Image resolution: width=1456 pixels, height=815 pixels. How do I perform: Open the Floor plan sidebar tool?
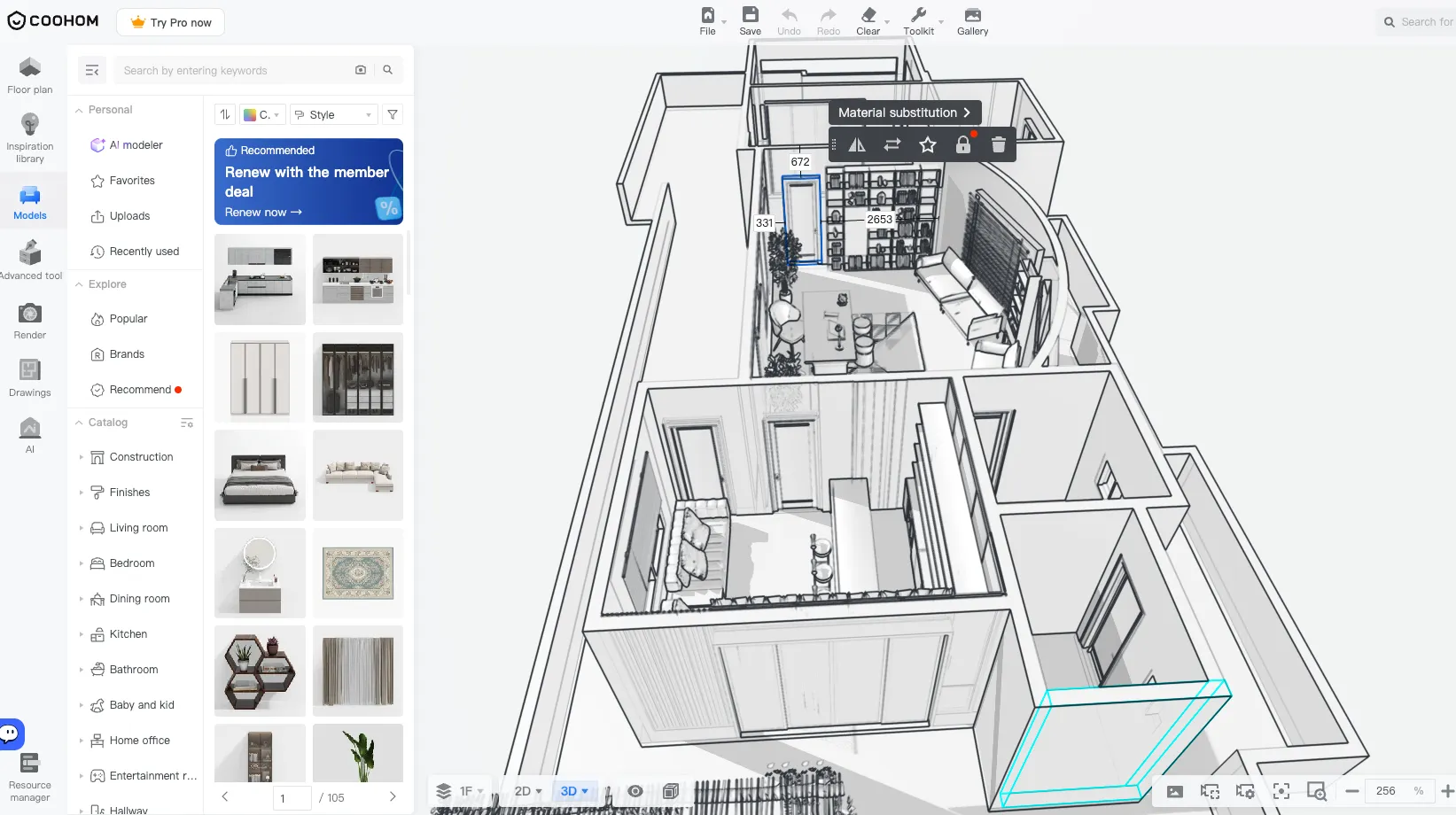pyautogui.click(x=30, y=76)
